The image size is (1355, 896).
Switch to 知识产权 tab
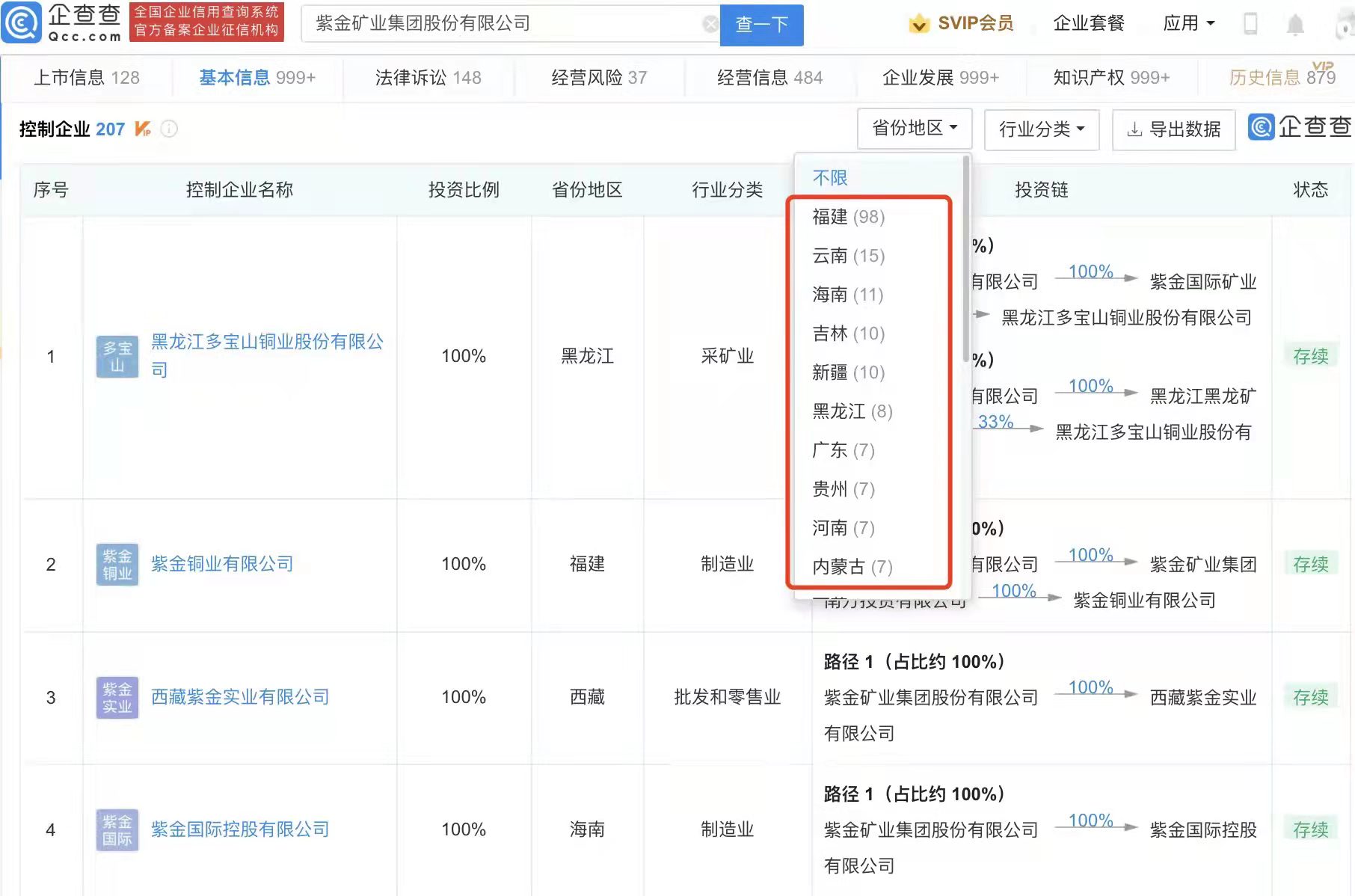[x=1111, y=78]
